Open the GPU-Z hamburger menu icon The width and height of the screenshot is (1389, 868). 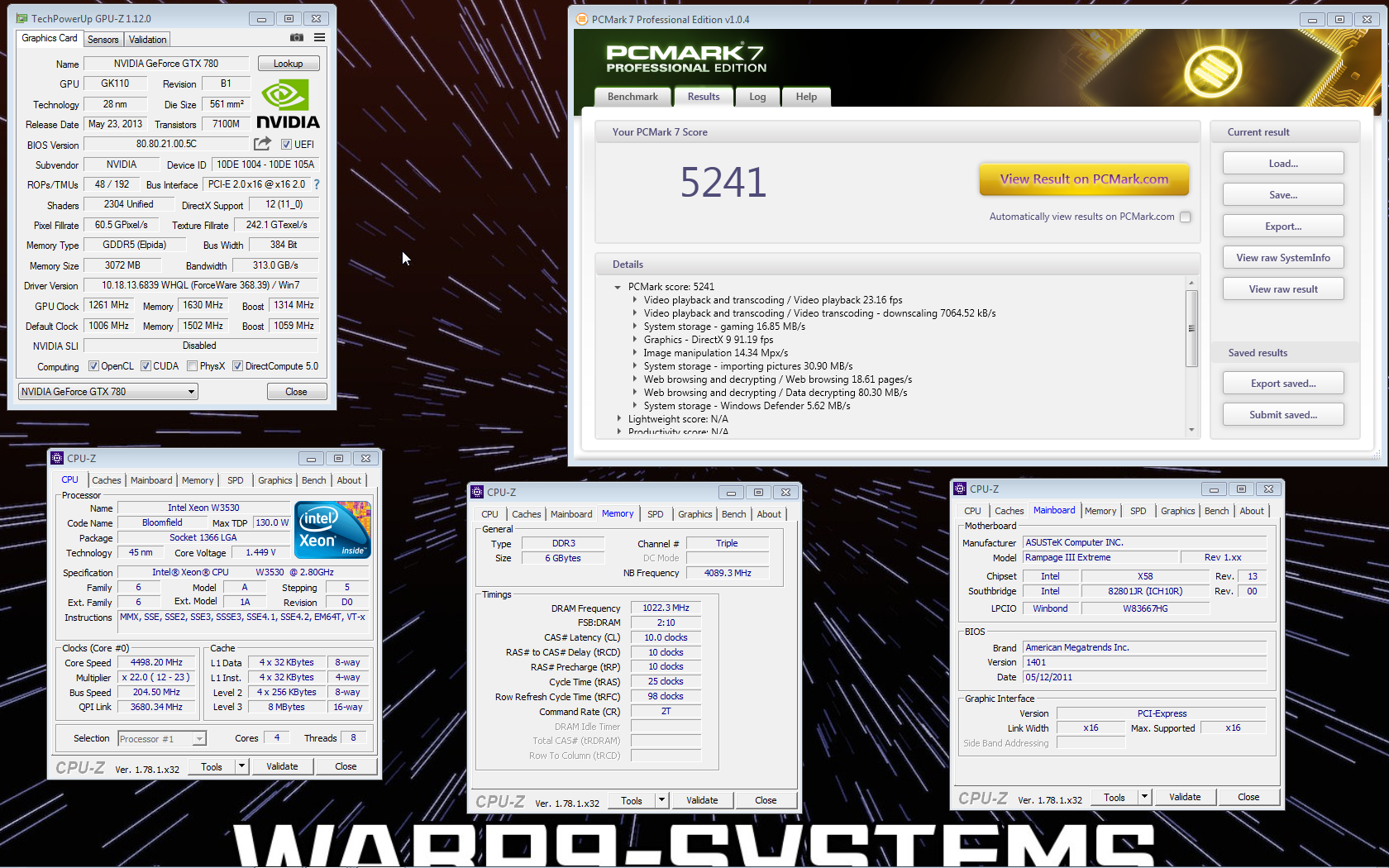tap(319, 38)
